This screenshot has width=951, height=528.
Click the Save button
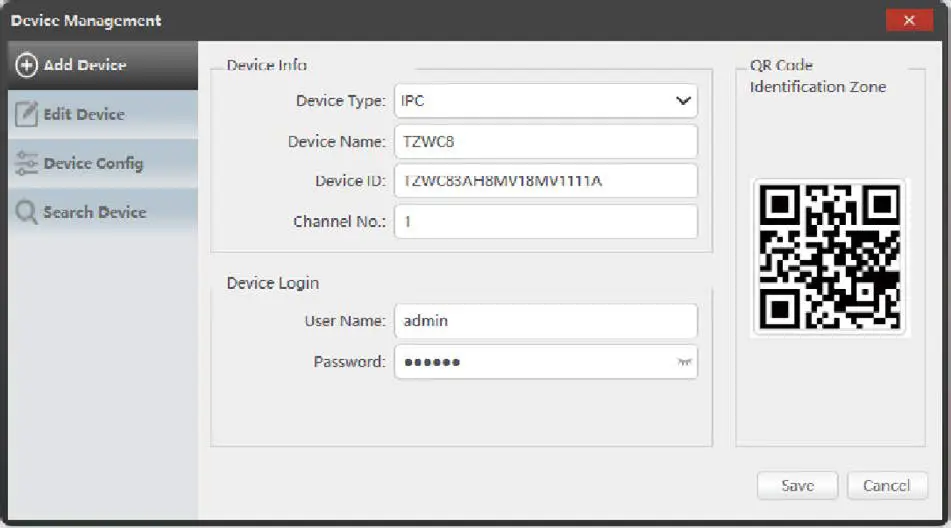[x=797, y=485]
